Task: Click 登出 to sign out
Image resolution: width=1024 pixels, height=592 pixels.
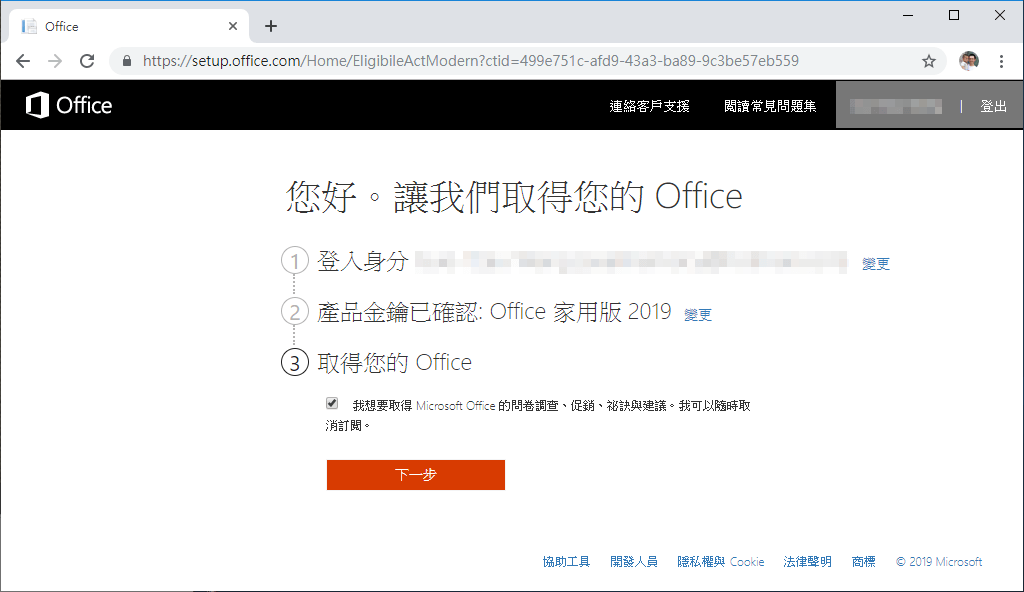Action: 993,105
